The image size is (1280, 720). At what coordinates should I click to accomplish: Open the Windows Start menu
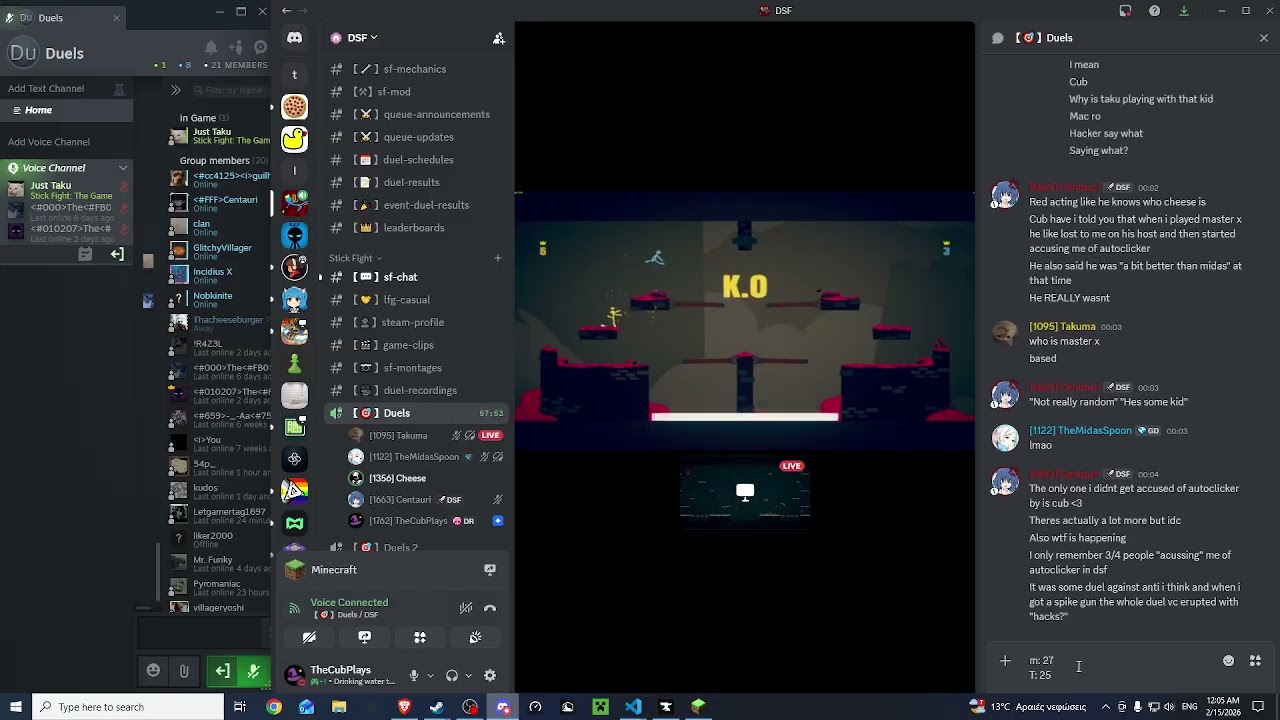15,707
